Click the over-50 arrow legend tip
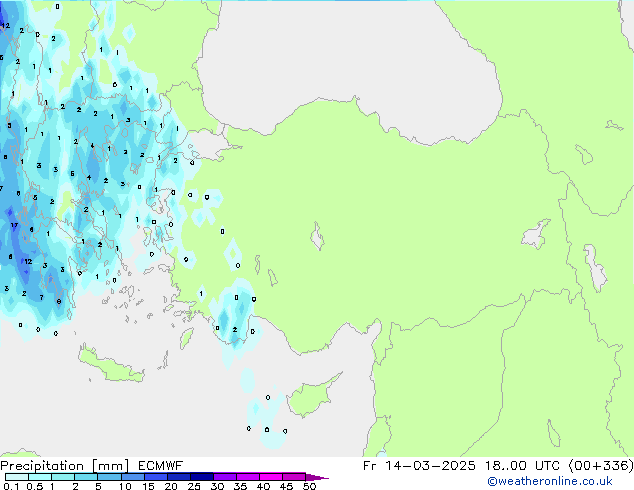 click(x=317, y=477)
